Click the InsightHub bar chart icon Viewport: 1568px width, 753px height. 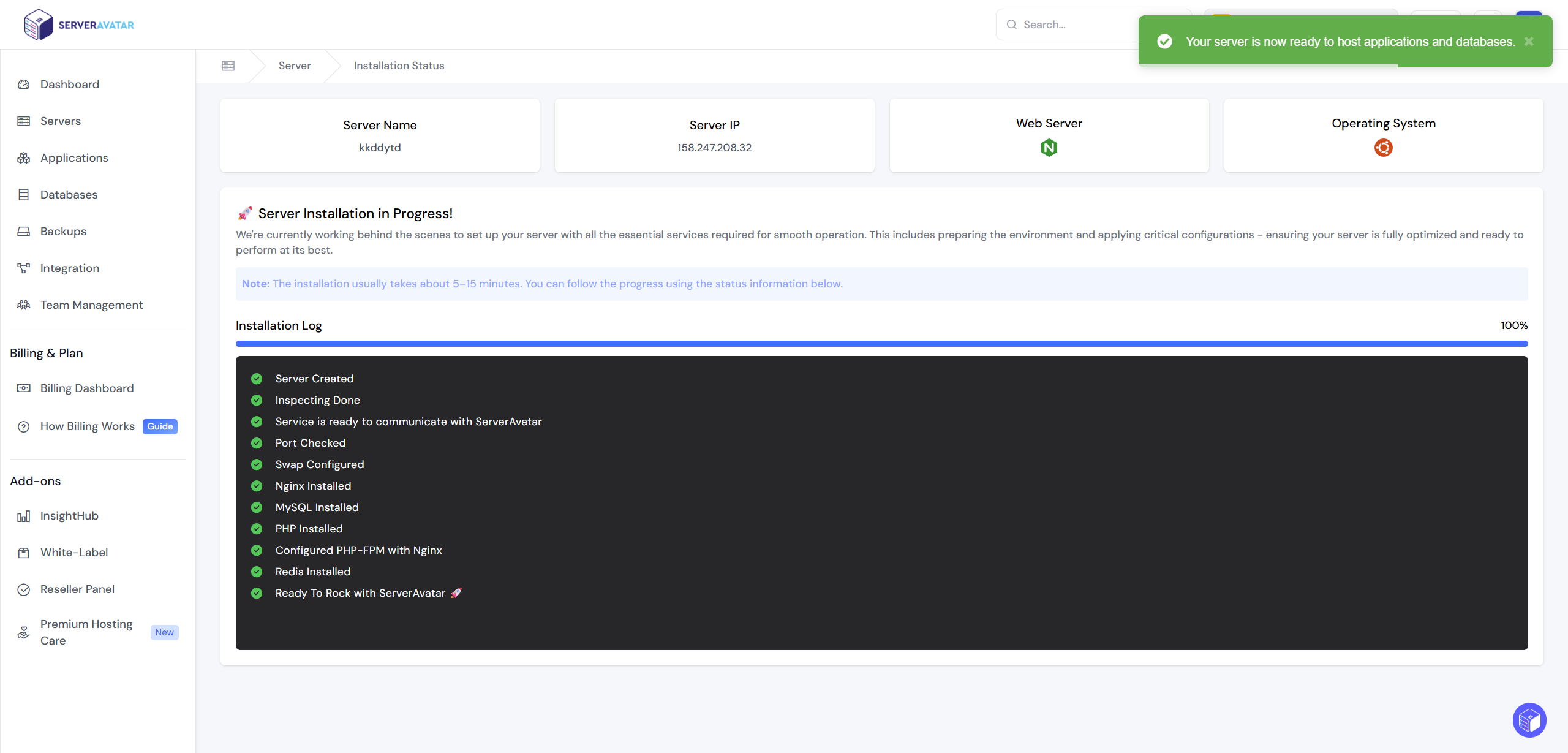tap(24, 516)
